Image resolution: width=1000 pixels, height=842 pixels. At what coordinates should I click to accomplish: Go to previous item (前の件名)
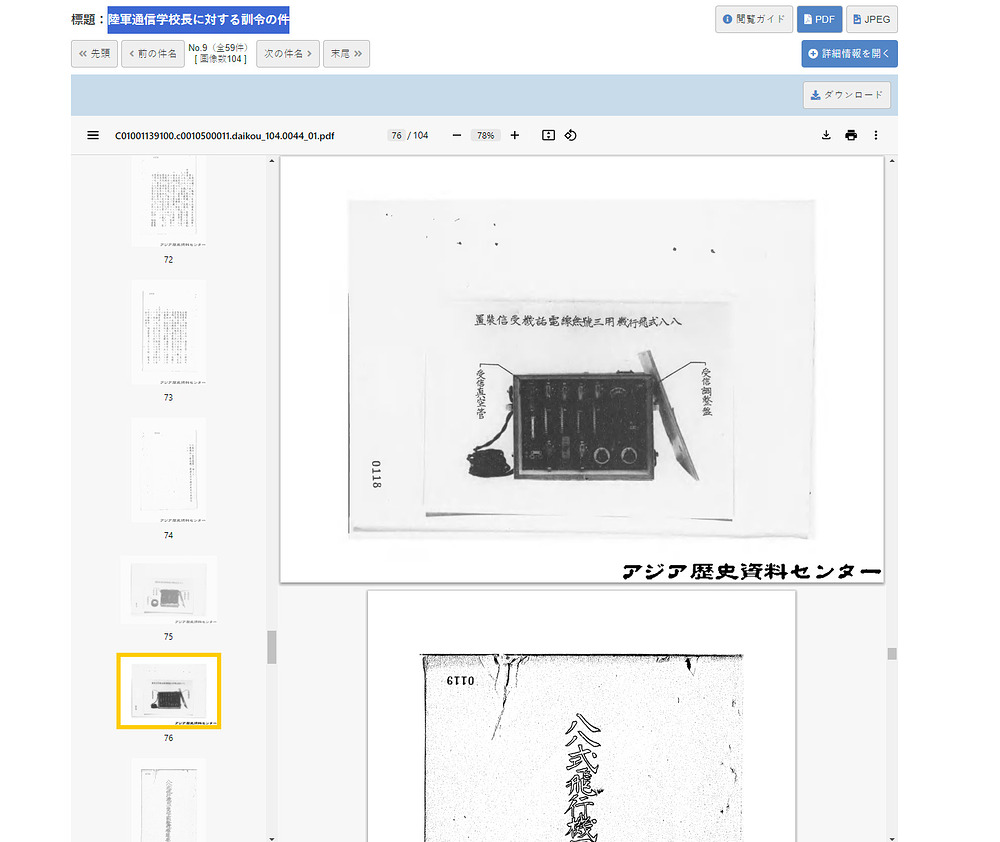pos(152,54)
